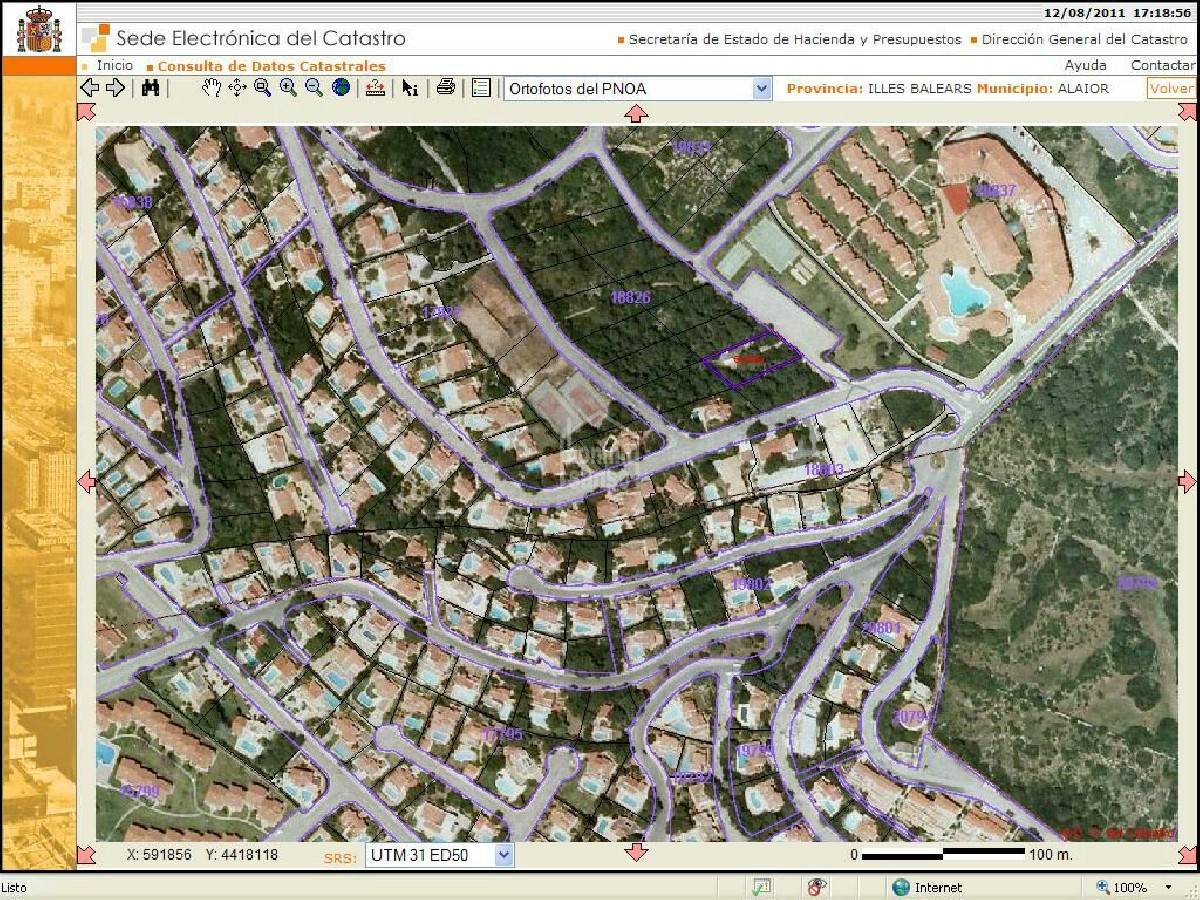Select the parcel info pointer tool
The height and width of the screenshot is (900, 1200).
(410, 88)
